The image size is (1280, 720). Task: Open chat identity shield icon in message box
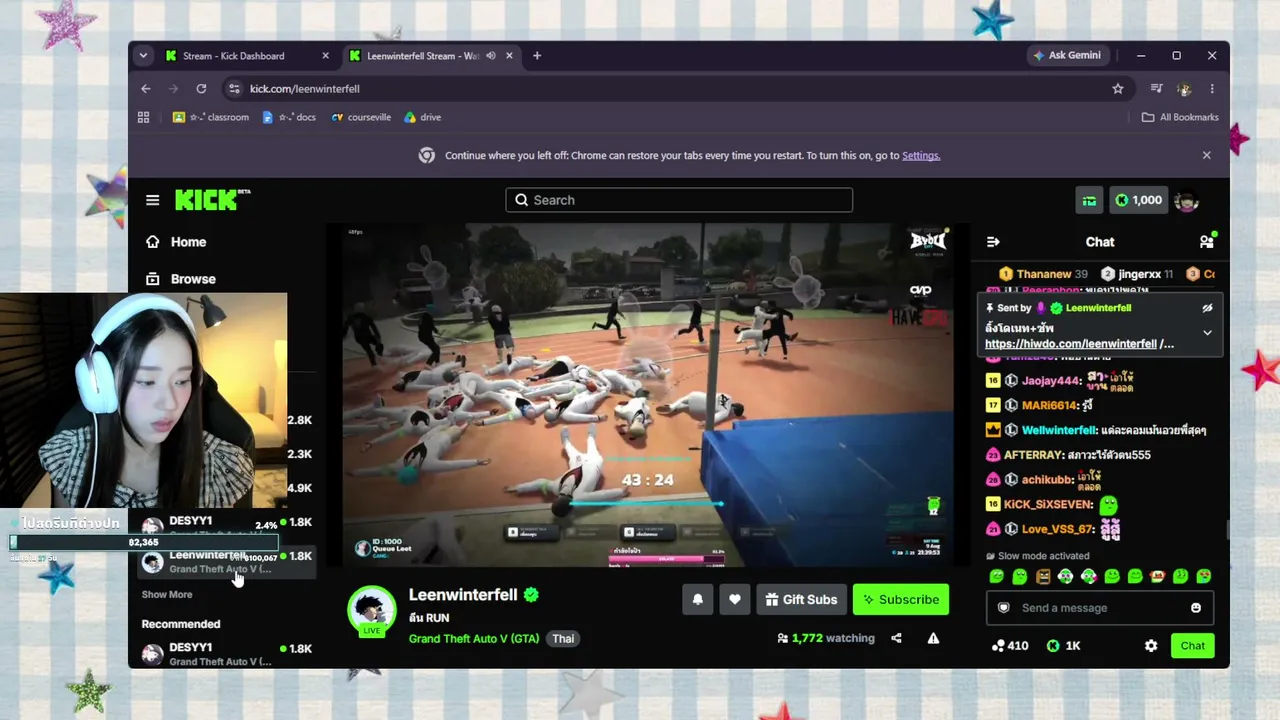[1004, 608]
